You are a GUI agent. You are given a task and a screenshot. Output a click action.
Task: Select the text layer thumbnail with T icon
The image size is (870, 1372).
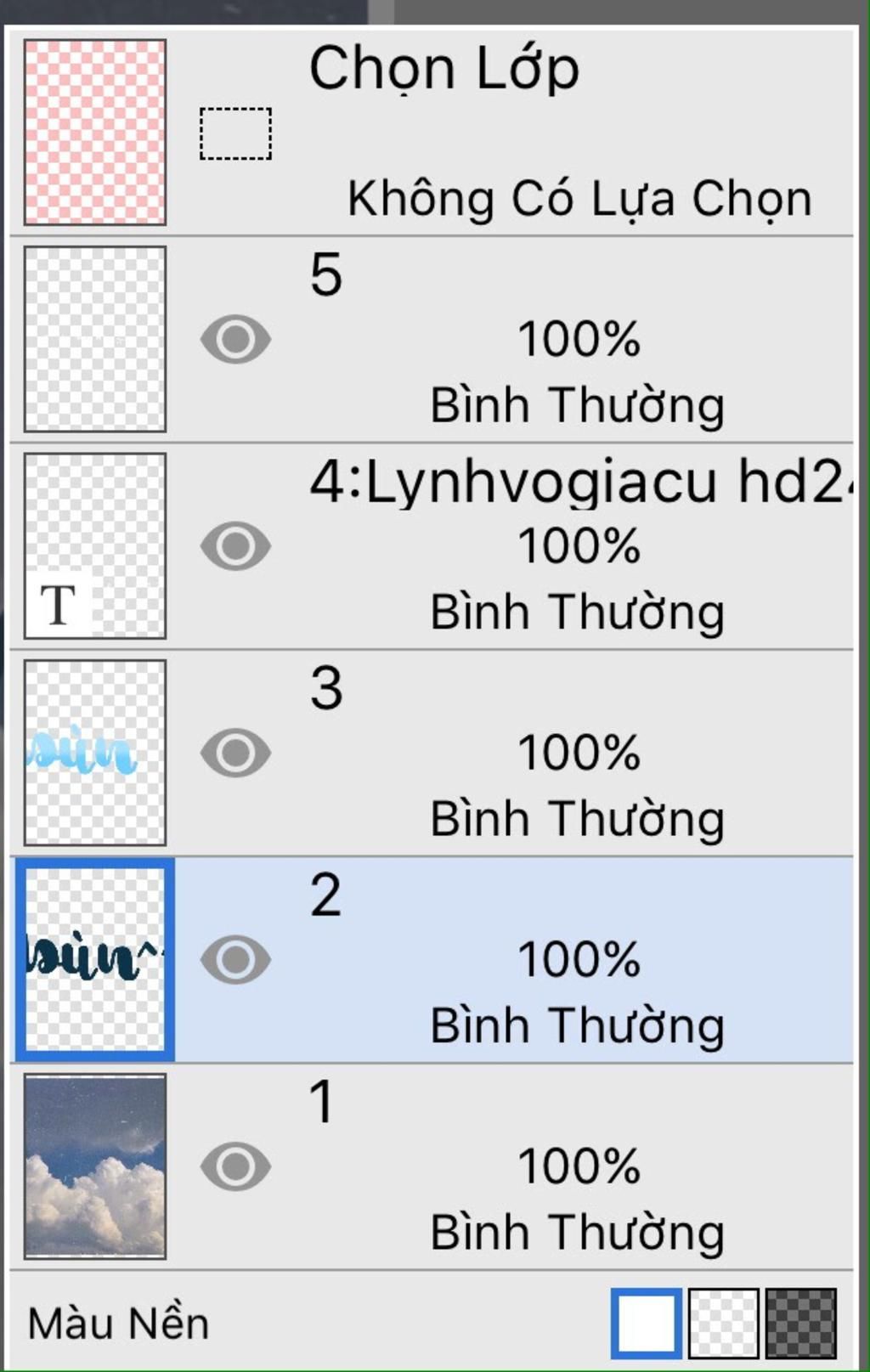(95, 545)
